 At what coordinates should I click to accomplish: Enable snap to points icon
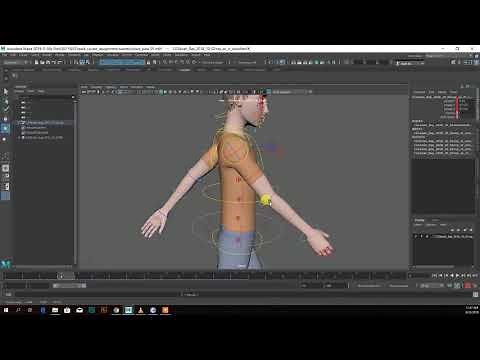(177, 62)
